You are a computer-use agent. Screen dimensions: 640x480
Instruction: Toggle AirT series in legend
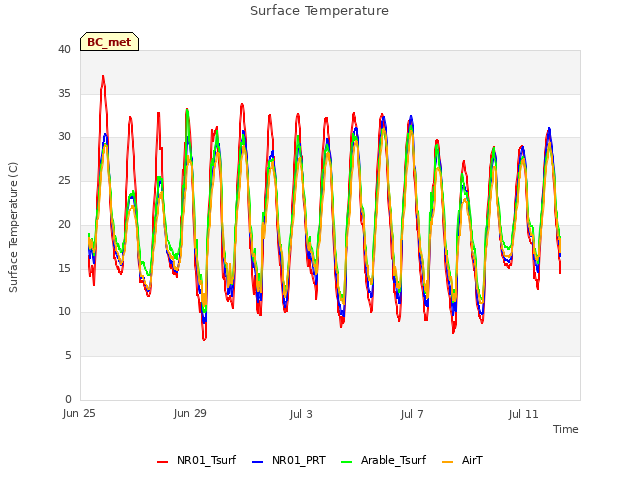462,460
